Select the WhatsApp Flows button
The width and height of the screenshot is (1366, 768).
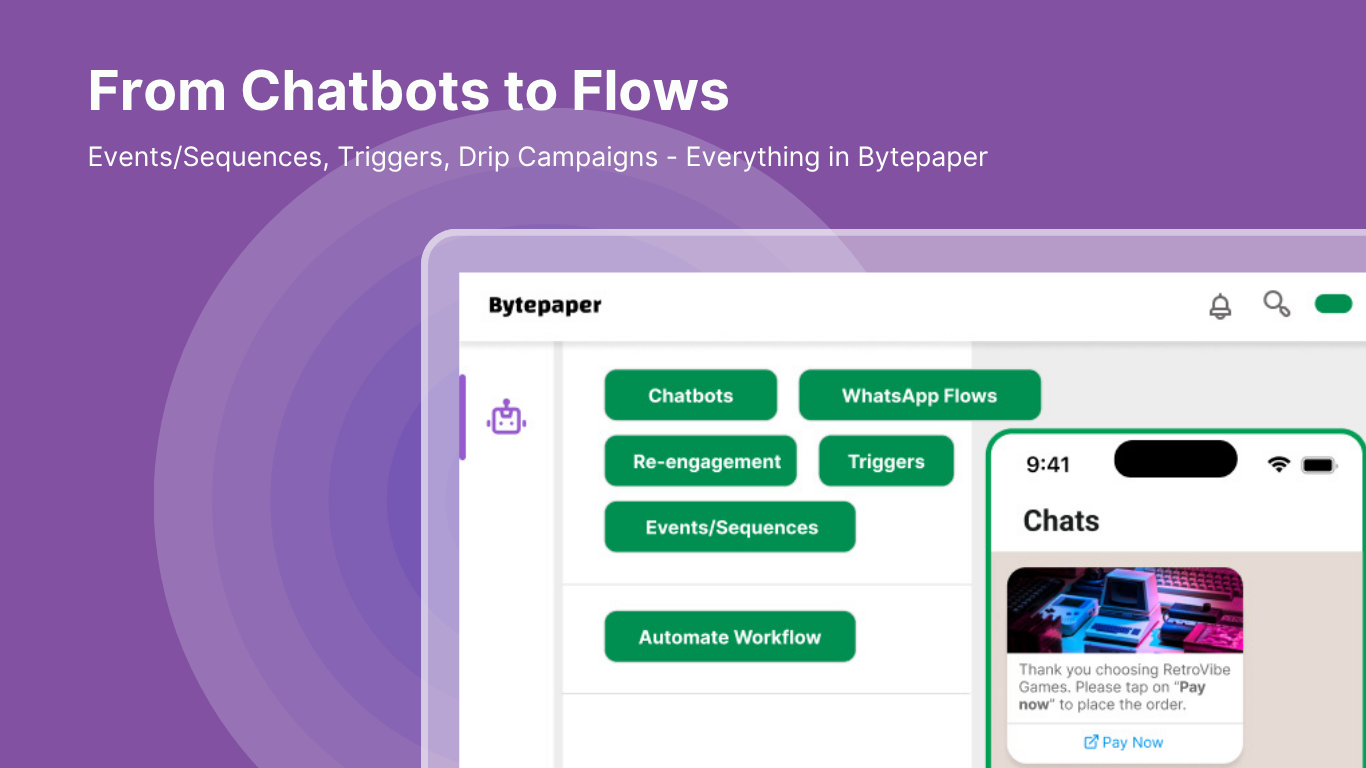pos(920,395)
